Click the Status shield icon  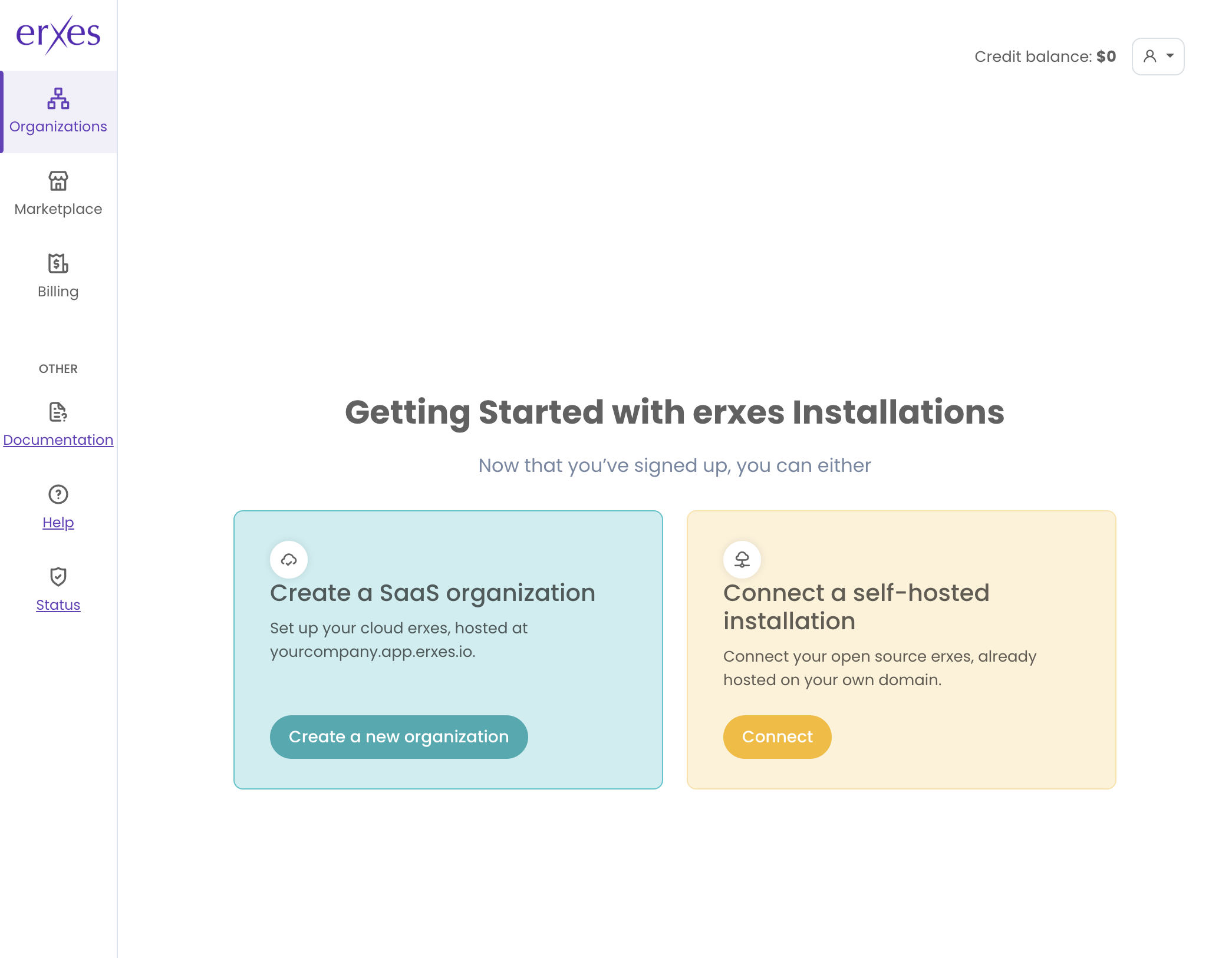coord(58,577)
